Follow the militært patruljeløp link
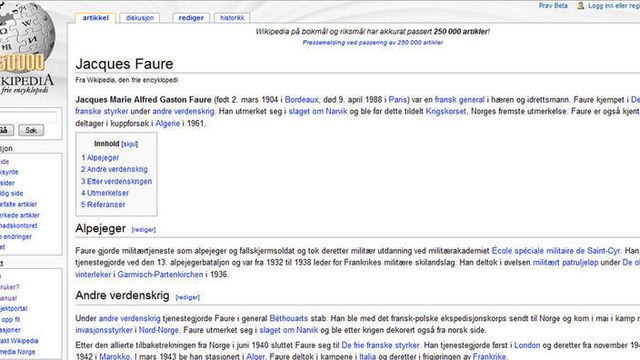This screenshot has height=360, width=640. (565, 262)
